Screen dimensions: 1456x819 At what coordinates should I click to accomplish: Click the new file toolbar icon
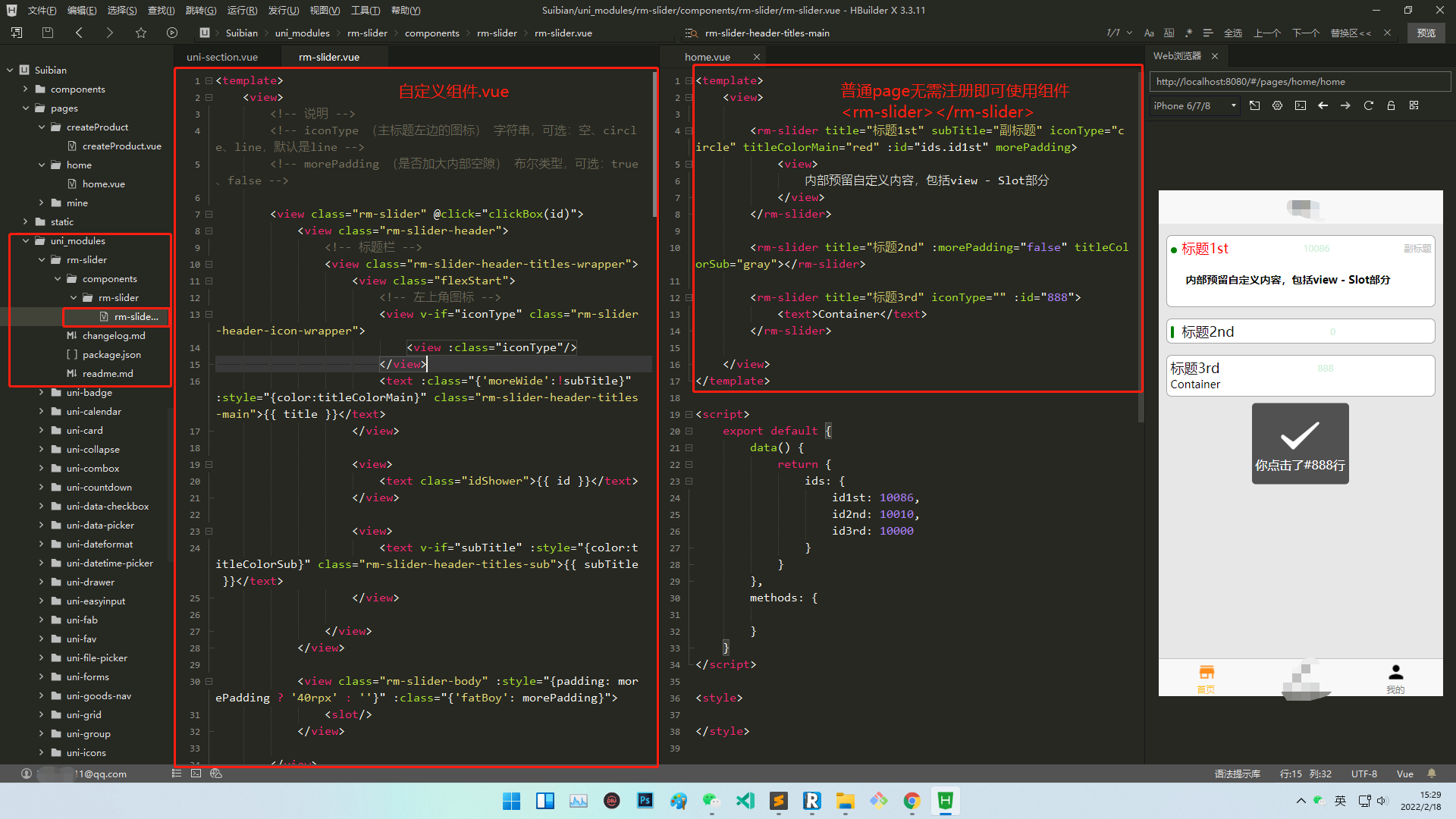pos(17,33)
